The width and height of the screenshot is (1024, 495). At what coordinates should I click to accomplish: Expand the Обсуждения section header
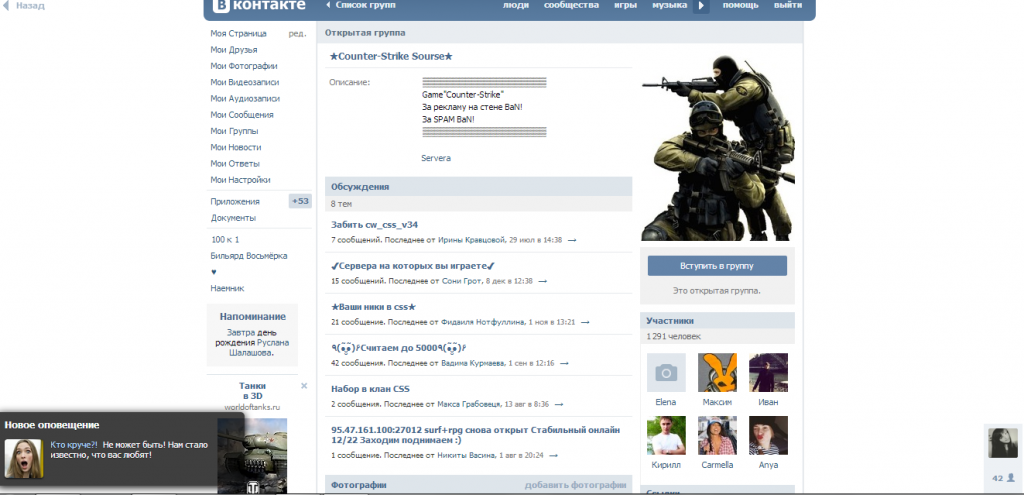coord(361,187)
